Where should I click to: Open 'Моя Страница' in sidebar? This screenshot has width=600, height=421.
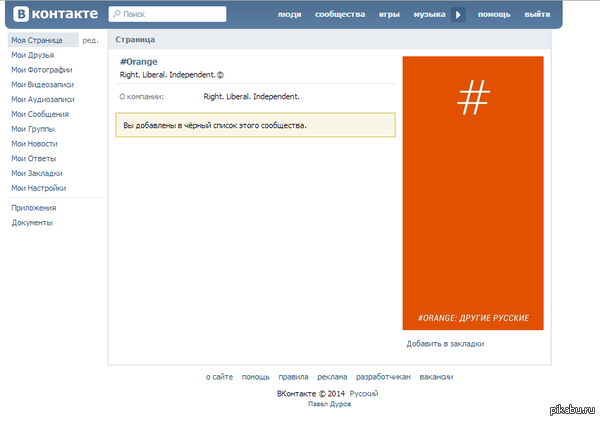click(37, 40)
